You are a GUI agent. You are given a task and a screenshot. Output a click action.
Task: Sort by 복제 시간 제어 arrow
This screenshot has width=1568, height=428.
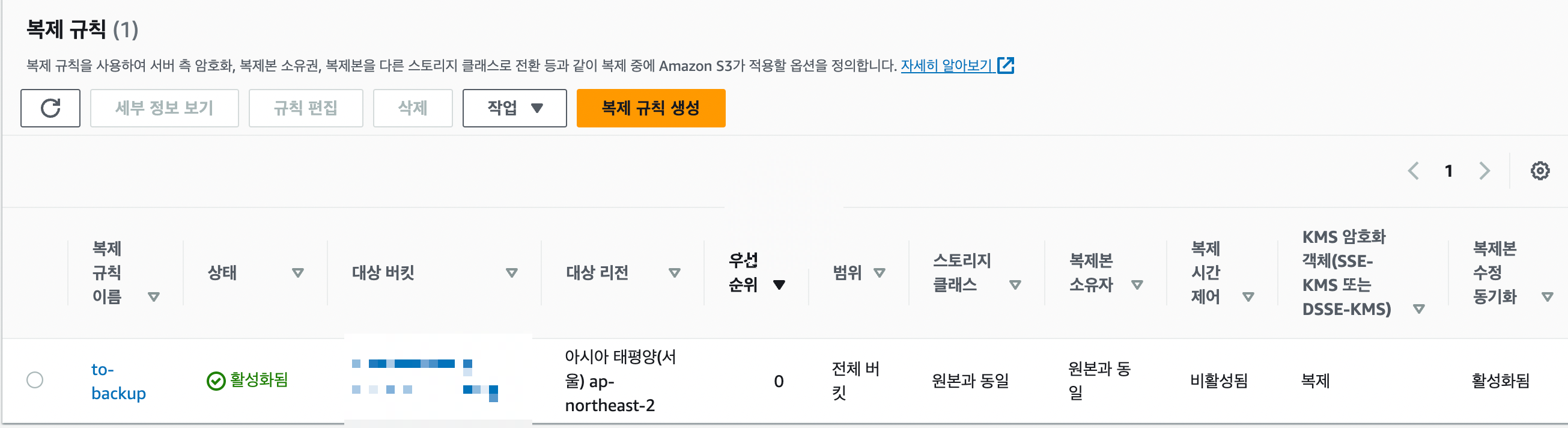1248,297
